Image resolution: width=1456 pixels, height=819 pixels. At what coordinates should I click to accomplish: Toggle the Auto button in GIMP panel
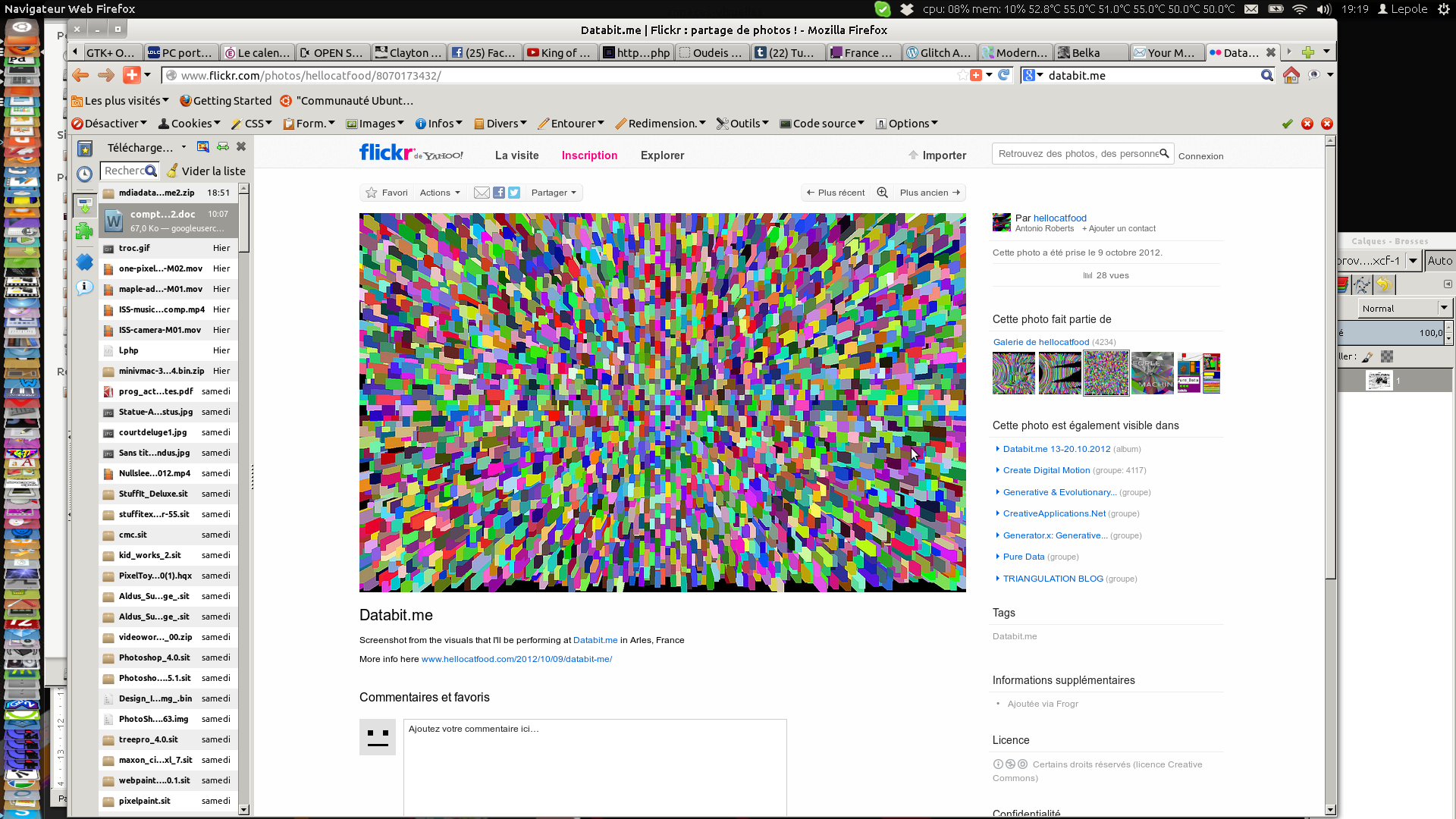(x=1439, y=261)
